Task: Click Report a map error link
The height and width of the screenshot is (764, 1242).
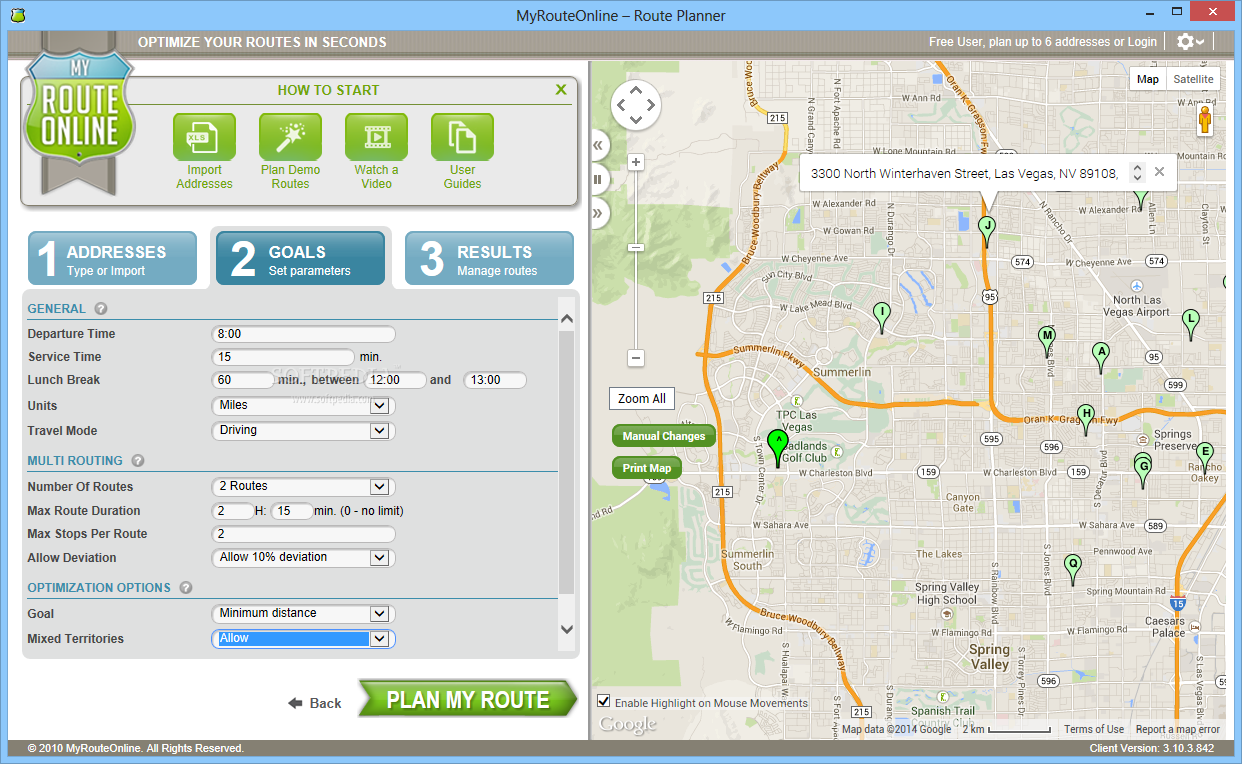Action: click(x=1178, y=730)
